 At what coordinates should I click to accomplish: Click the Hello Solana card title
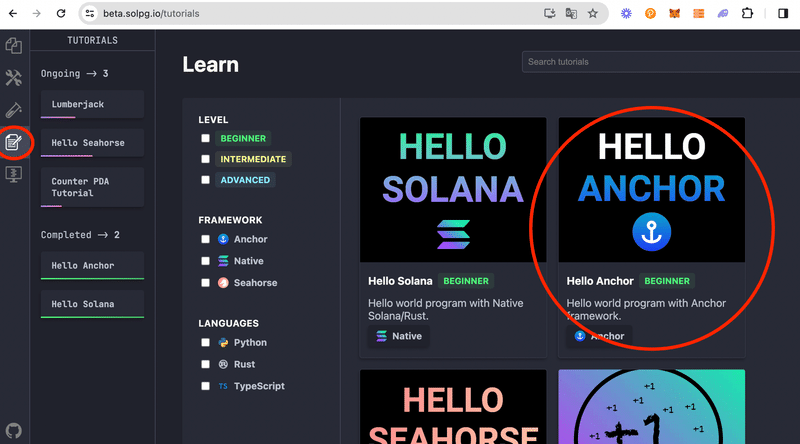click(x=400, y=281)
